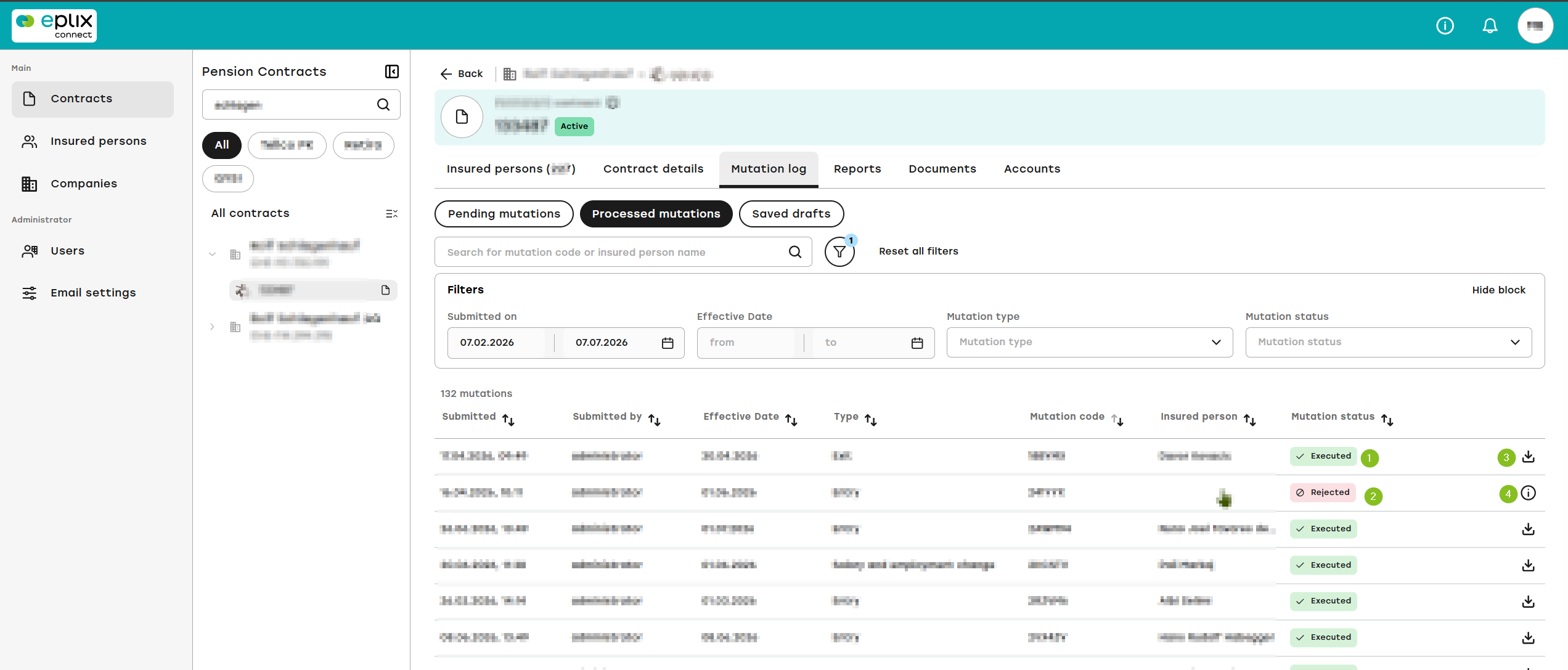
Task: Click the Active status badge
Action: (574, 126)
